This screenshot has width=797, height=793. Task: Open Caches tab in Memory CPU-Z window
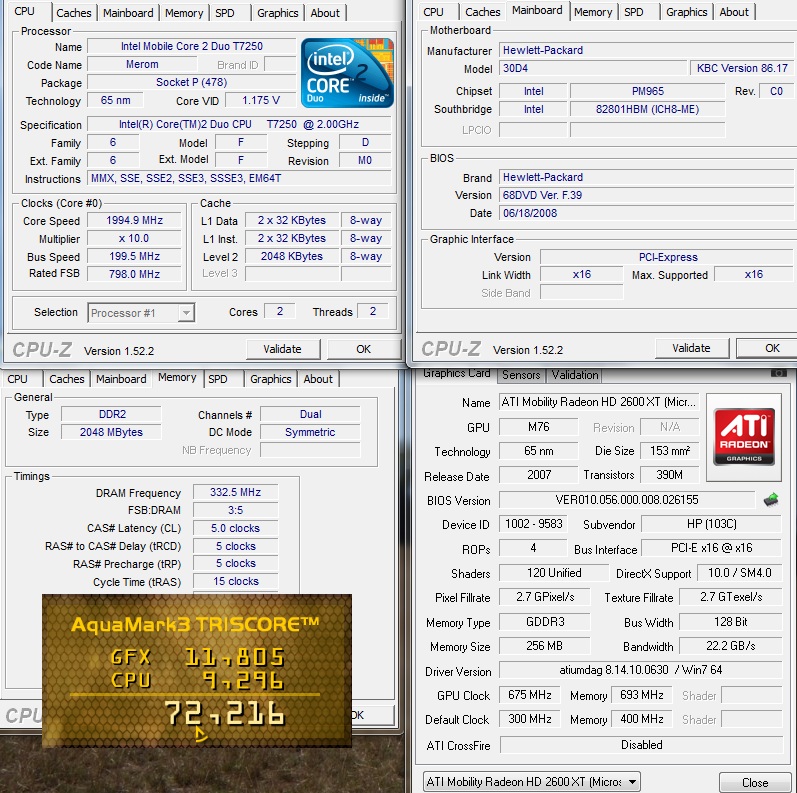tap(67, 379)
